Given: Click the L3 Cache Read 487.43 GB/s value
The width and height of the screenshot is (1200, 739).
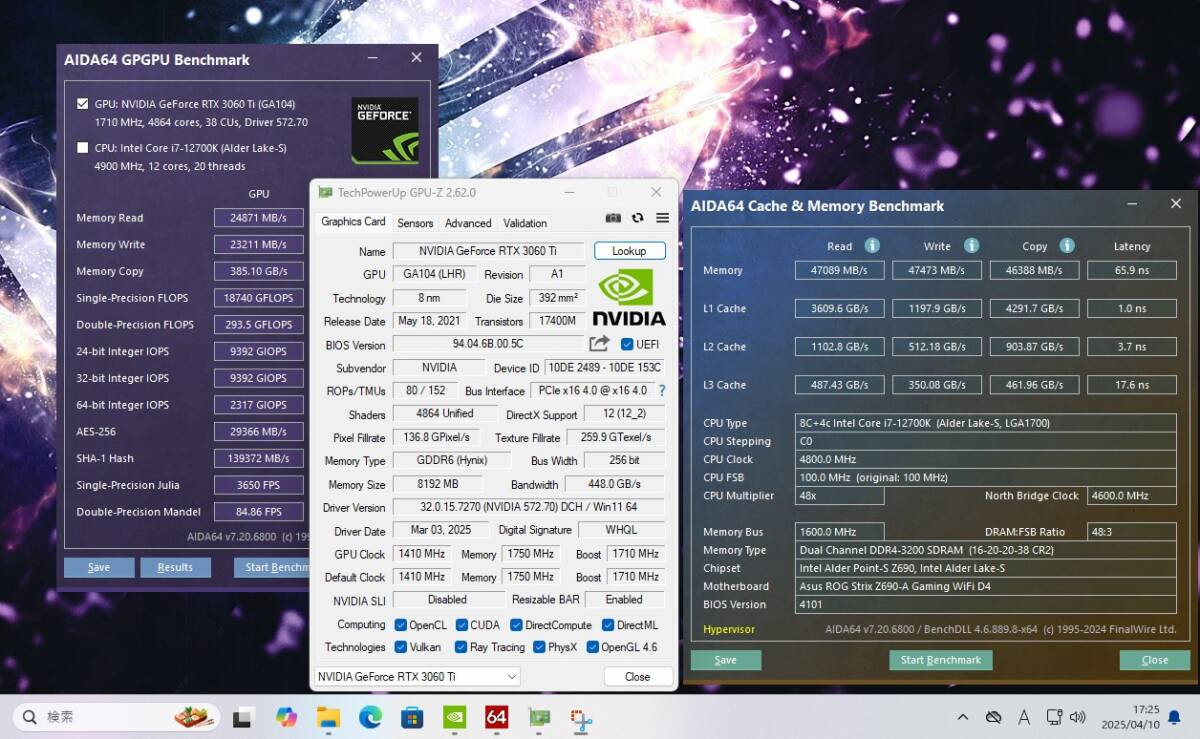Looking at the screenshot, I should click(839, 384).
